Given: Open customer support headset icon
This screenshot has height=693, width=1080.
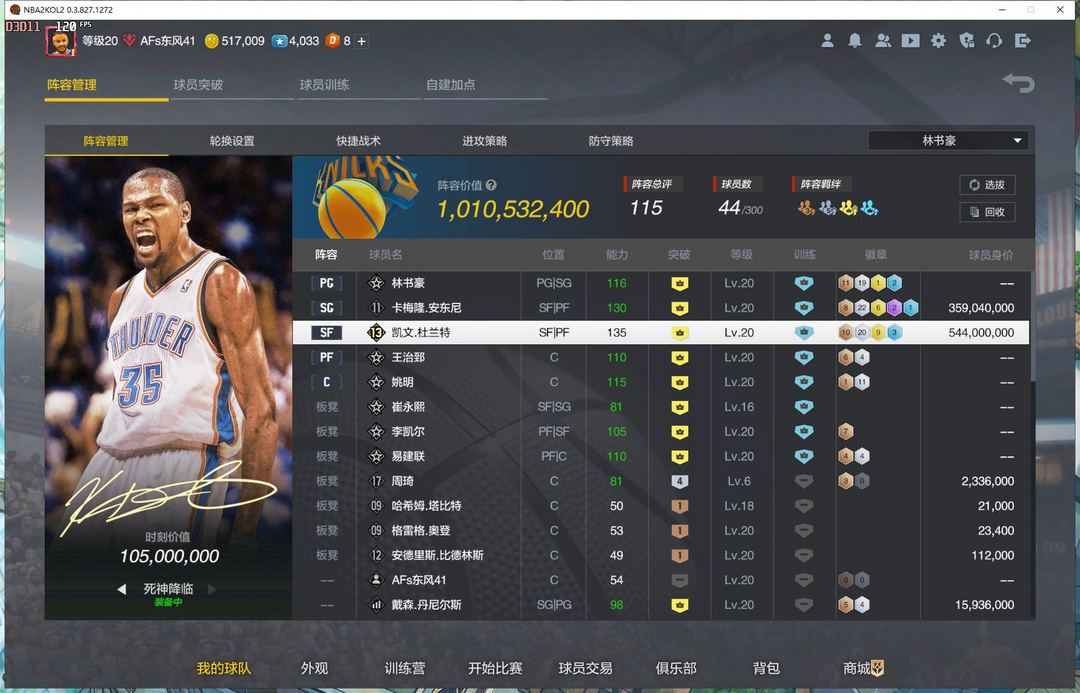Looking at the screenshot, I should tap(994, 41).
